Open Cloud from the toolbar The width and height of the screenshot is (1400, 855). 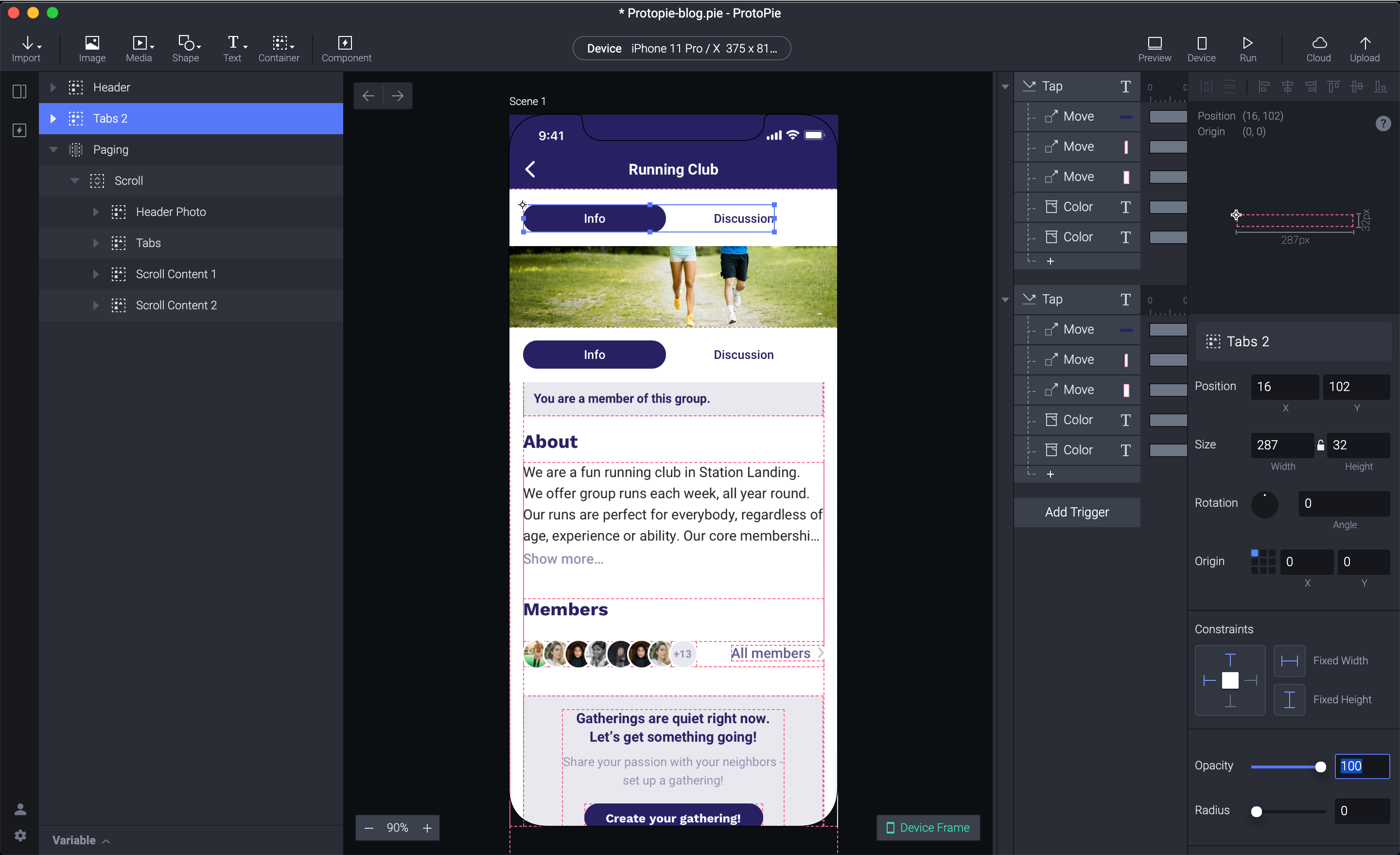tap(1318, 48)
